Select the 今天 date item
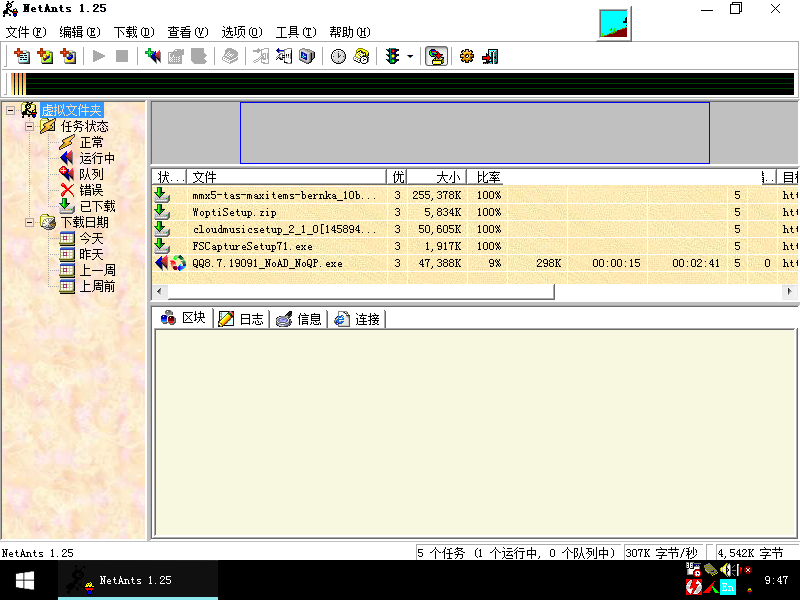The width and height of the screenshot is (800, 600). coord(91,238)
